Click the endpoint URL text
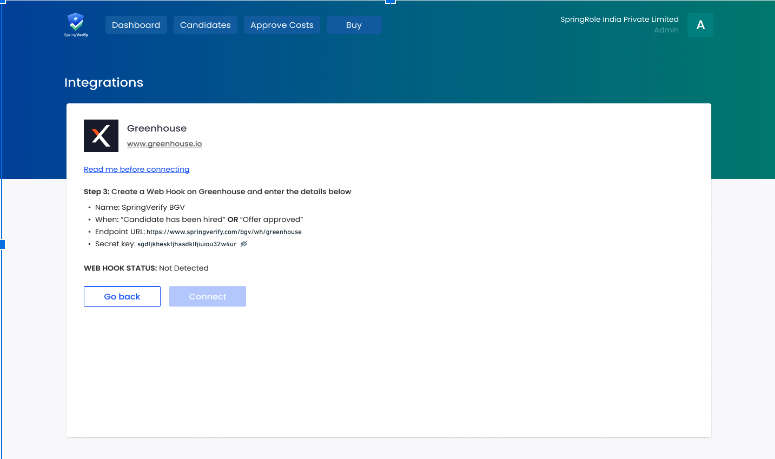The image size is (775, 459). (x=224, y=232)
